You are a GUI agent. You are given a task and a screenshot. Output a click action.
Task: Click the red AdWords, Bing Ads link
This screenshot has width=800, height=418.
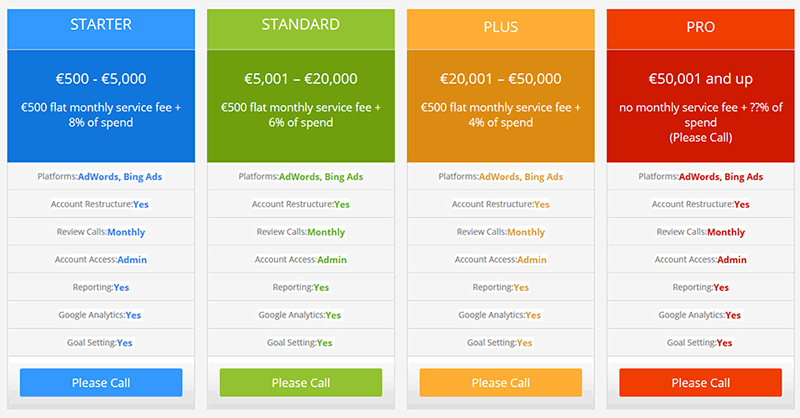(721, 177)
